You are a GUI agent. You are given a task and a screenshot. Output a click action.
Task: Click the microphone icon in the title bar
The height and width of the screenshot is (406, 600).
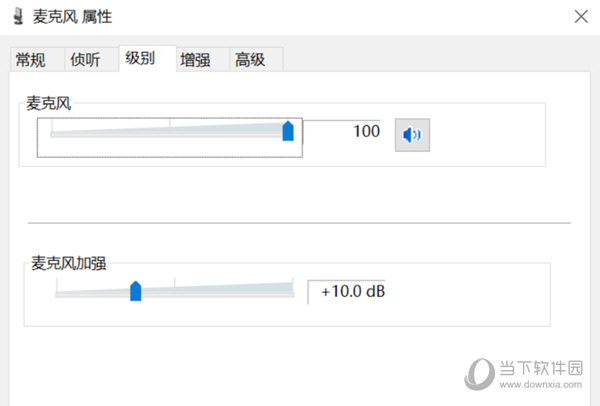coord(18,17)
